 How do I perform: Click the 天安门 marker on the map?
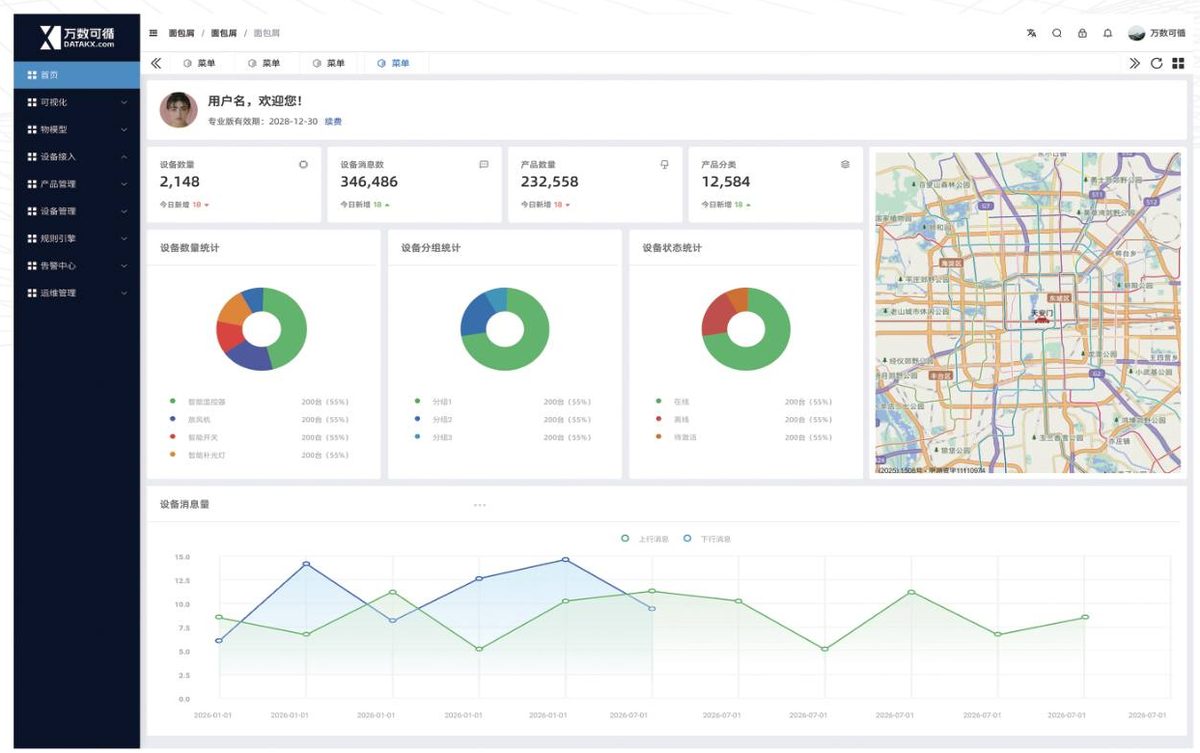coord(1042,316)
